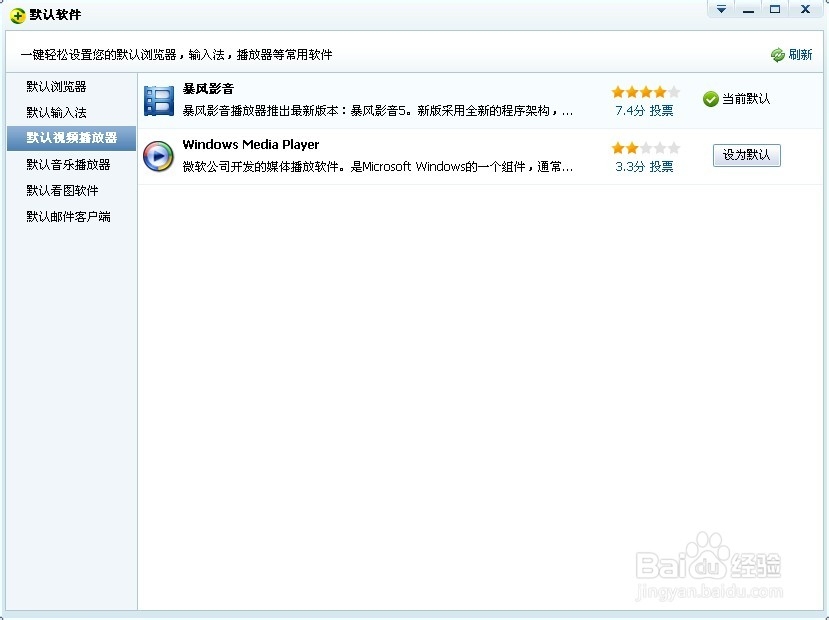The width and height of the screenshot is (829, 620).
Task: Select the 默认浏览器 category
Action: (57, 87)
